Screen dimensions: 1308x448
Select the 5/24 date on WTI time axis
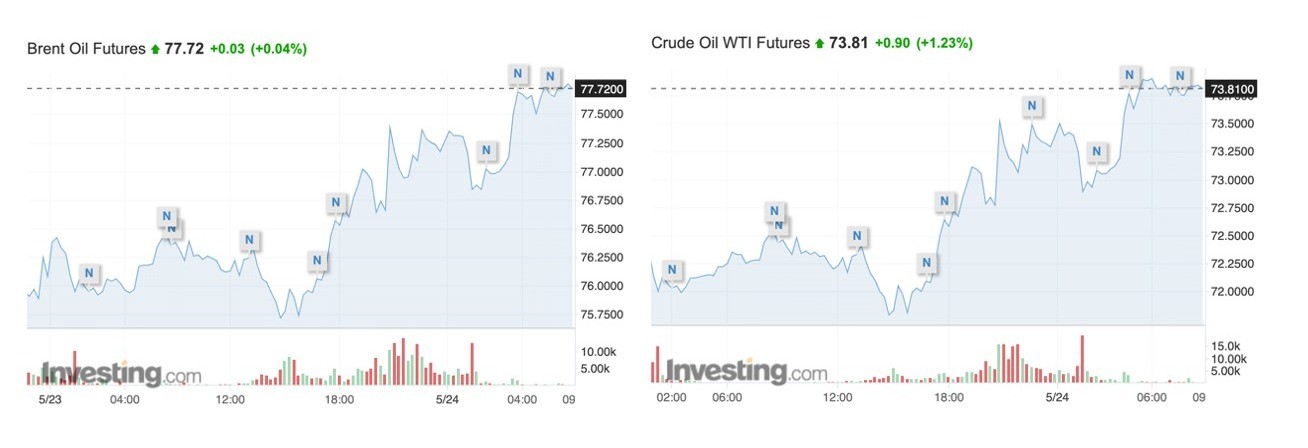click(x=1057, y=397)
